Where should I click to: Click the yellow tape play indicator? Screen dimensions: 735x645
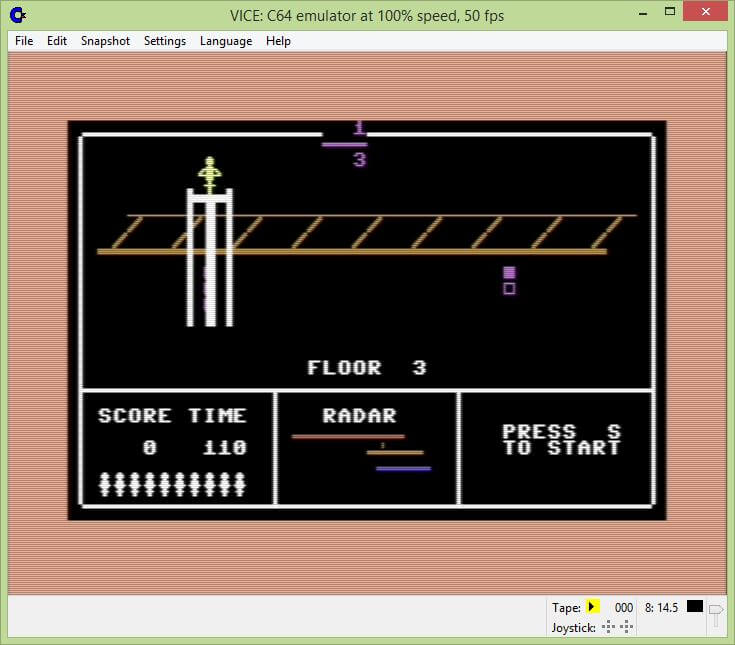(x=592, y=607)
